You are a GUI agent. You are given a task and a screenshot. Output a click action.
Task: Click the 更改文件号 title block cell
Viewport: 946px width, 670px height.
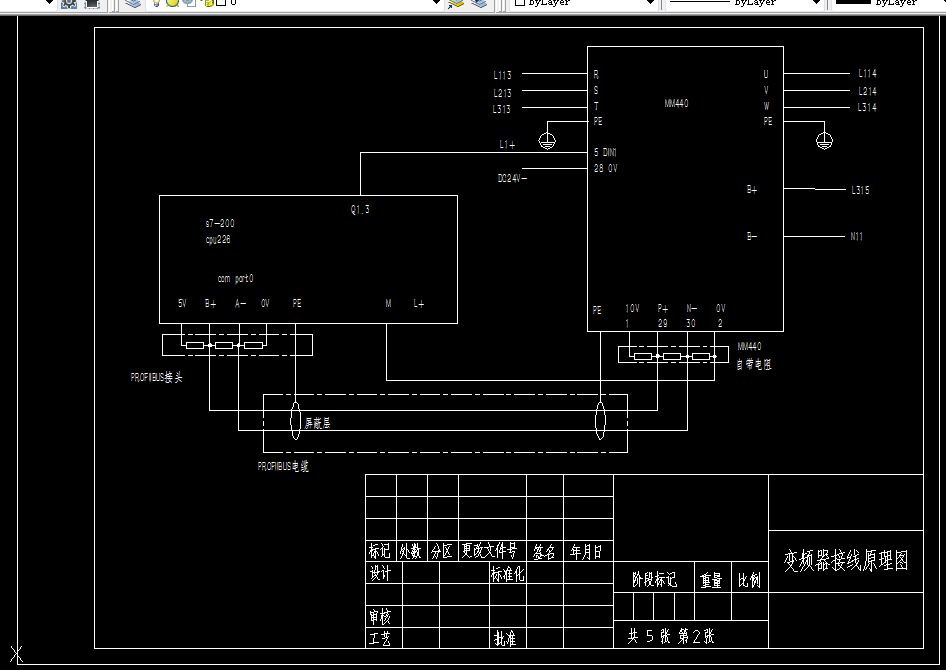click(x=492, y=551)
